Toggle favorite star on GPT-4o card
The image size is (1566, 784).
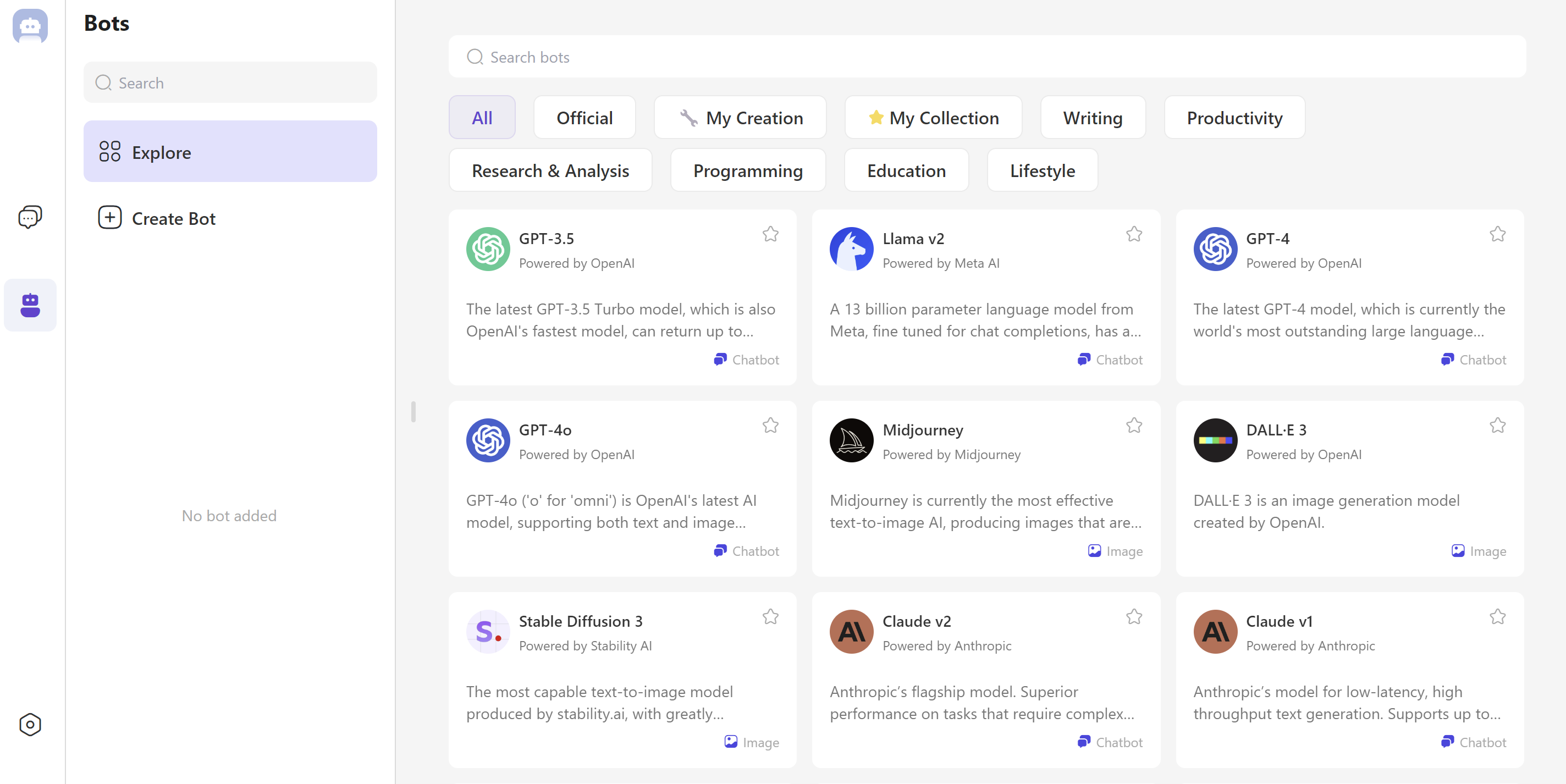point(770,426)
